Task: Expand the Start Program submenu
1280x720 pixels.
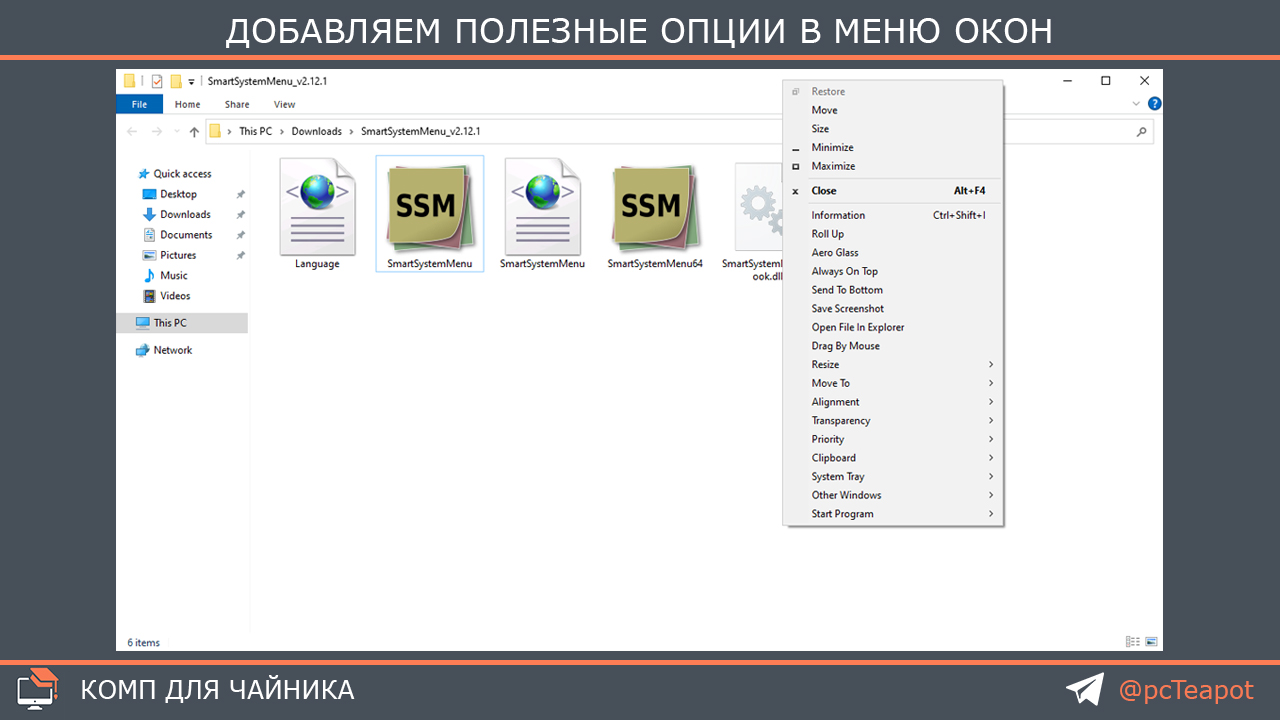Action: [x=893, y=514]
